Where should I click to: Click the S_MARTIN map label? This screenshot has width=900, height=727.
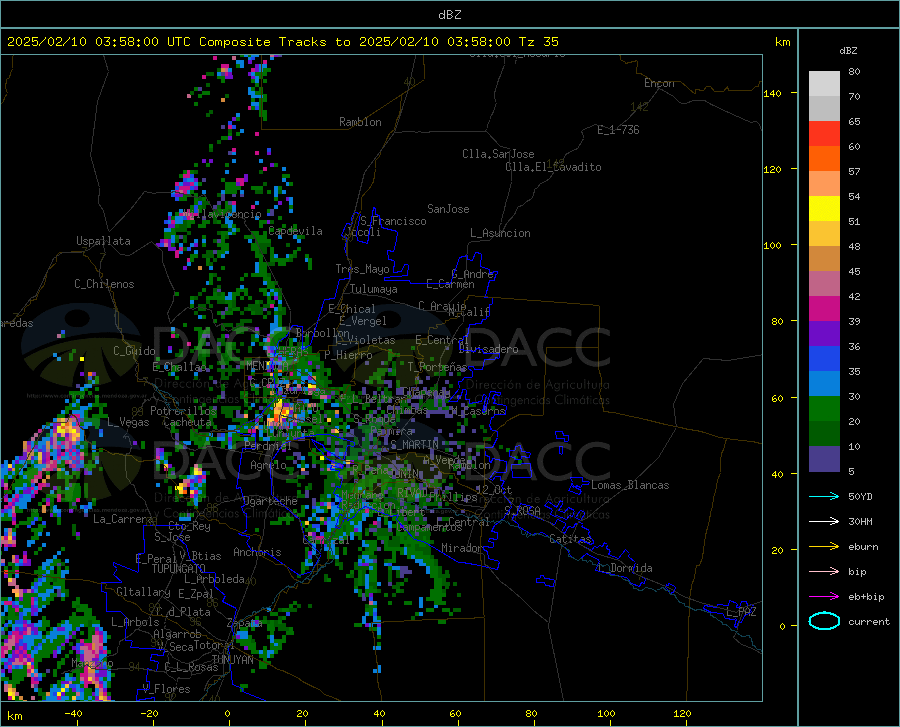pos(414,445)
